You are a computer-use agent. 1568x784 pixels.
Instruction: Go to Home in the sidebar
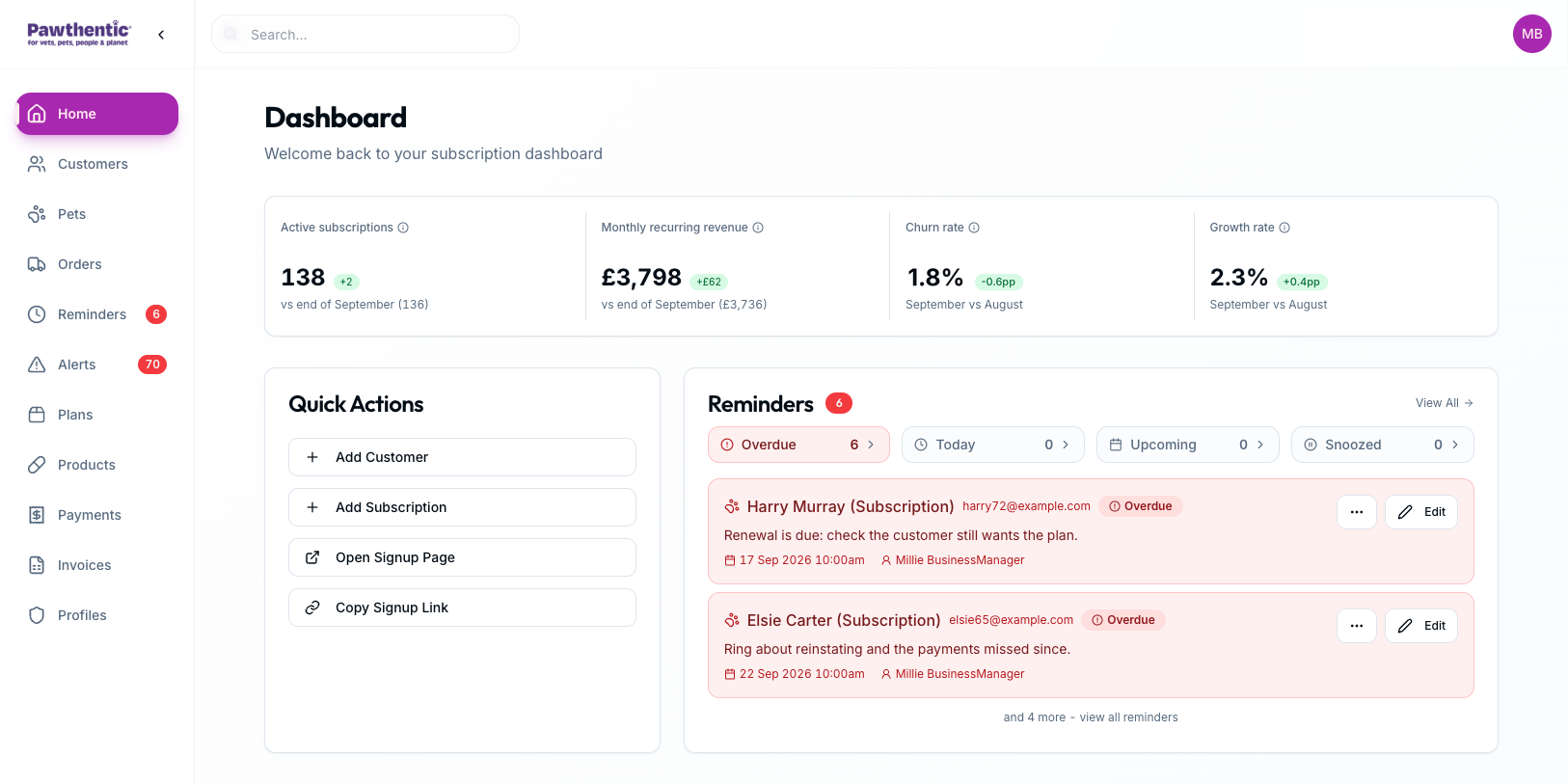pyautogui.click(x=97, y=114)
